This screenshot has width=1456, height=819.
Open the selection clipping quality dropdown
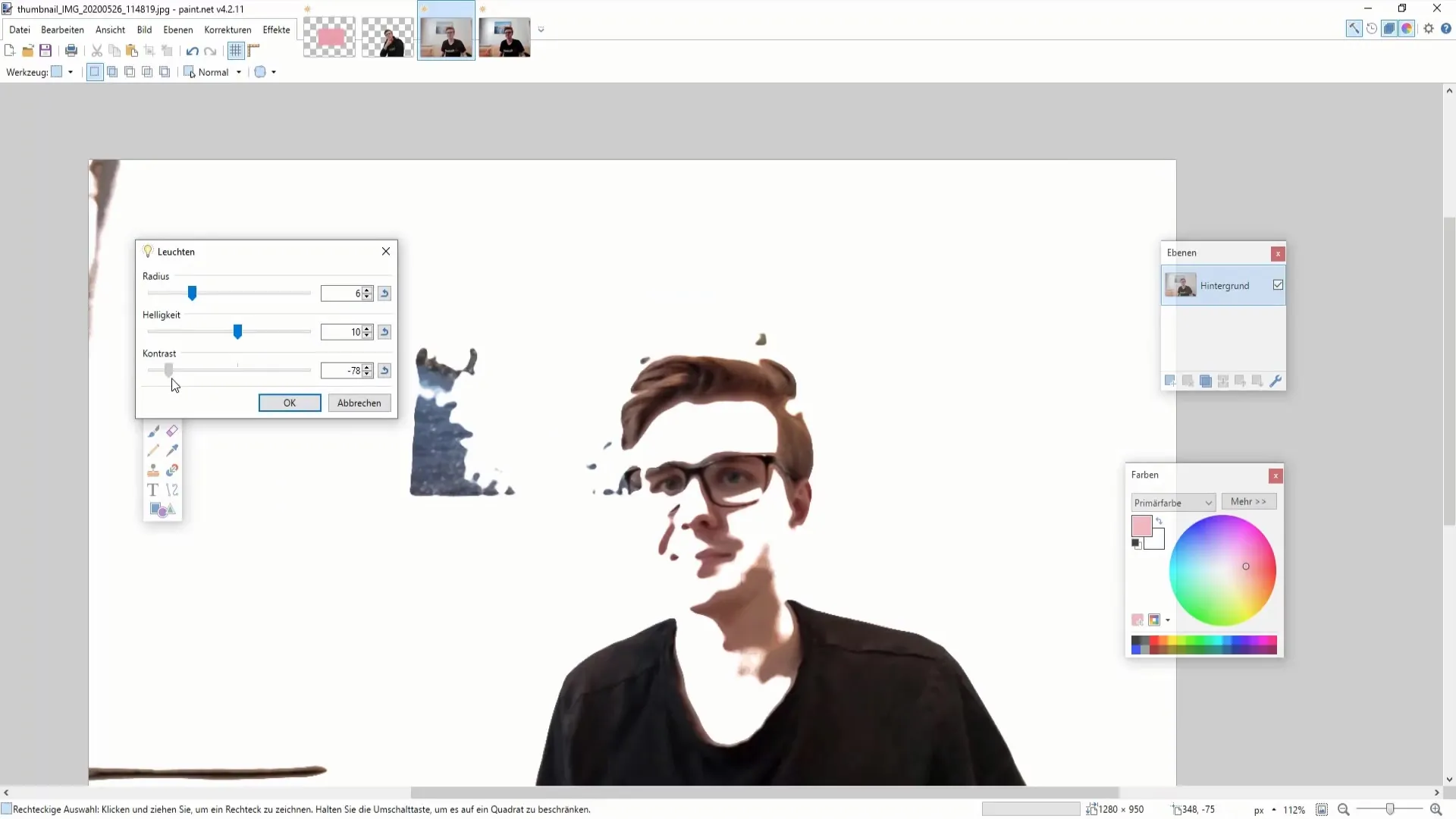click(265, 72)
